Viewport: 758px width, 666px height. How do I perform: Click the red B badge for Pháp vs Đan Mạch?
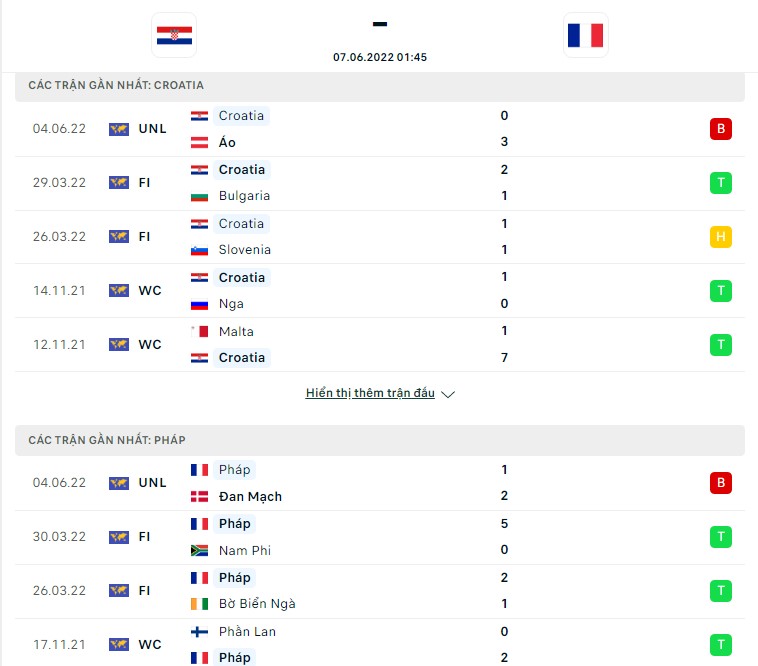[720, 483]
